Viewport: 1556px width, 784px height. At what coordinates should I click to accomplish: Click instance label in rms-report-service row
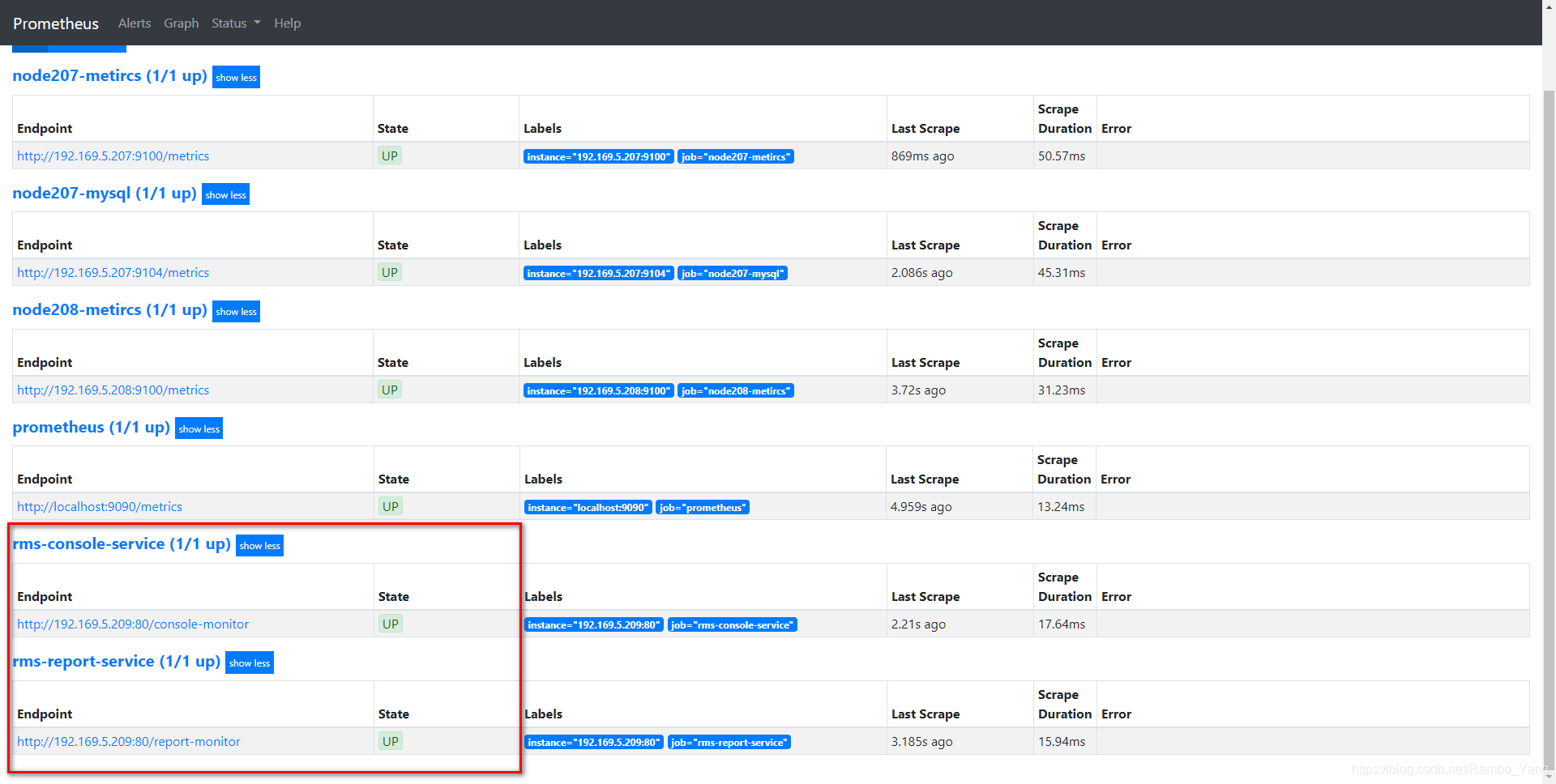click(x=594, y=743)
